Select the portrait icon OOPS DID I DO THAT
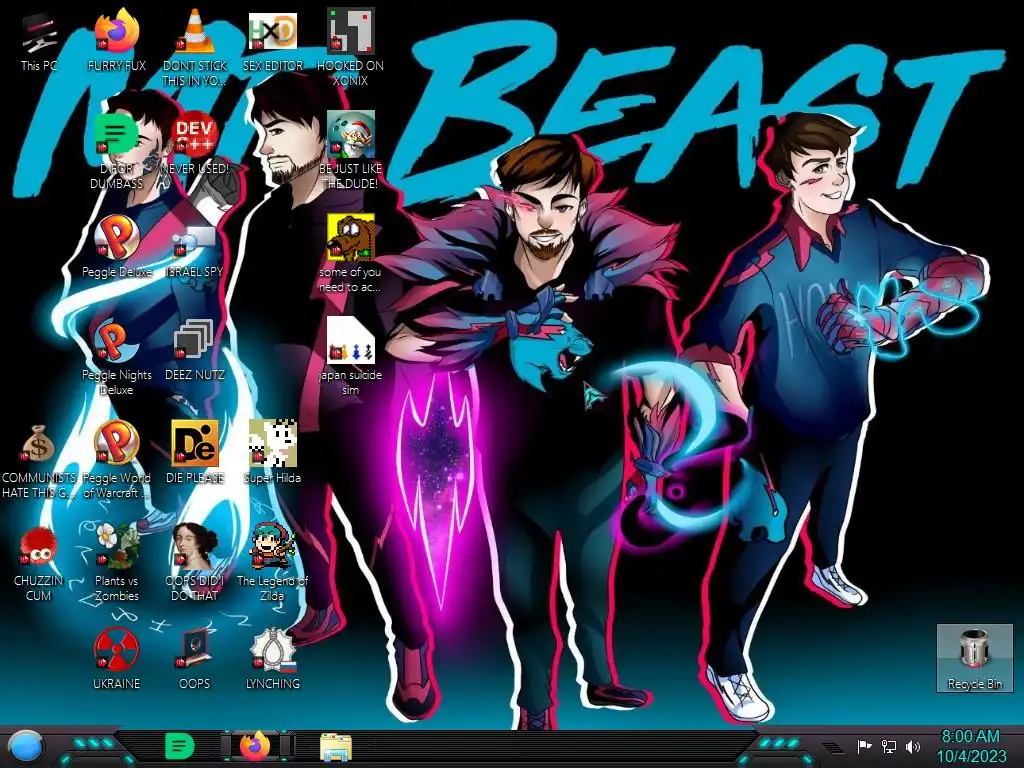Viewport: 1024px width, 768px height. pyautogui.click(x=195, y=563)
